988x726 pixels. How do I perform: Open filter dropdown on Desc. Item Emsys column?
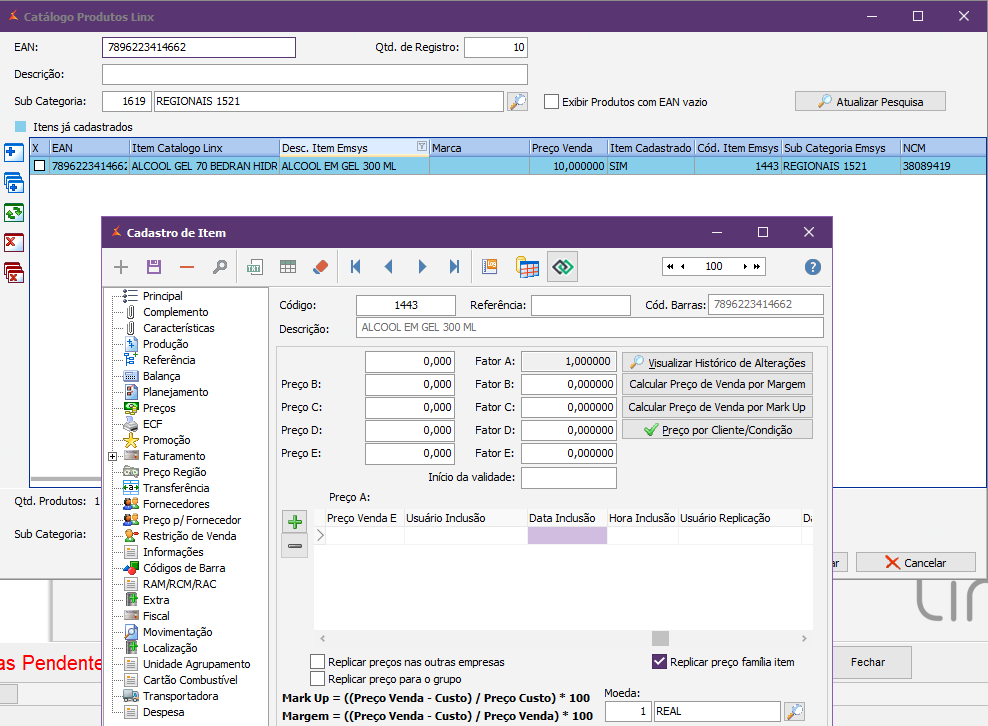pyautogui.click(x=421, y=147)
